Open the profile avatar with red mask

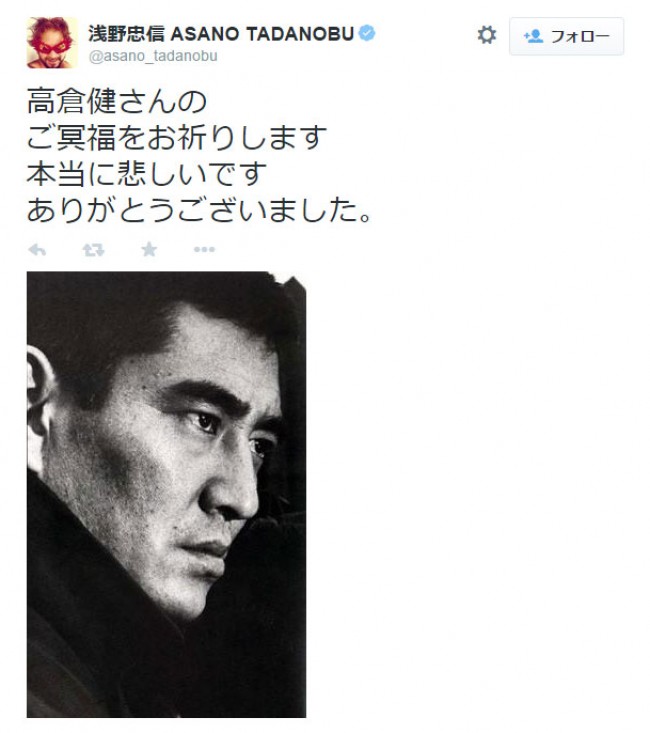click(52, 43)
